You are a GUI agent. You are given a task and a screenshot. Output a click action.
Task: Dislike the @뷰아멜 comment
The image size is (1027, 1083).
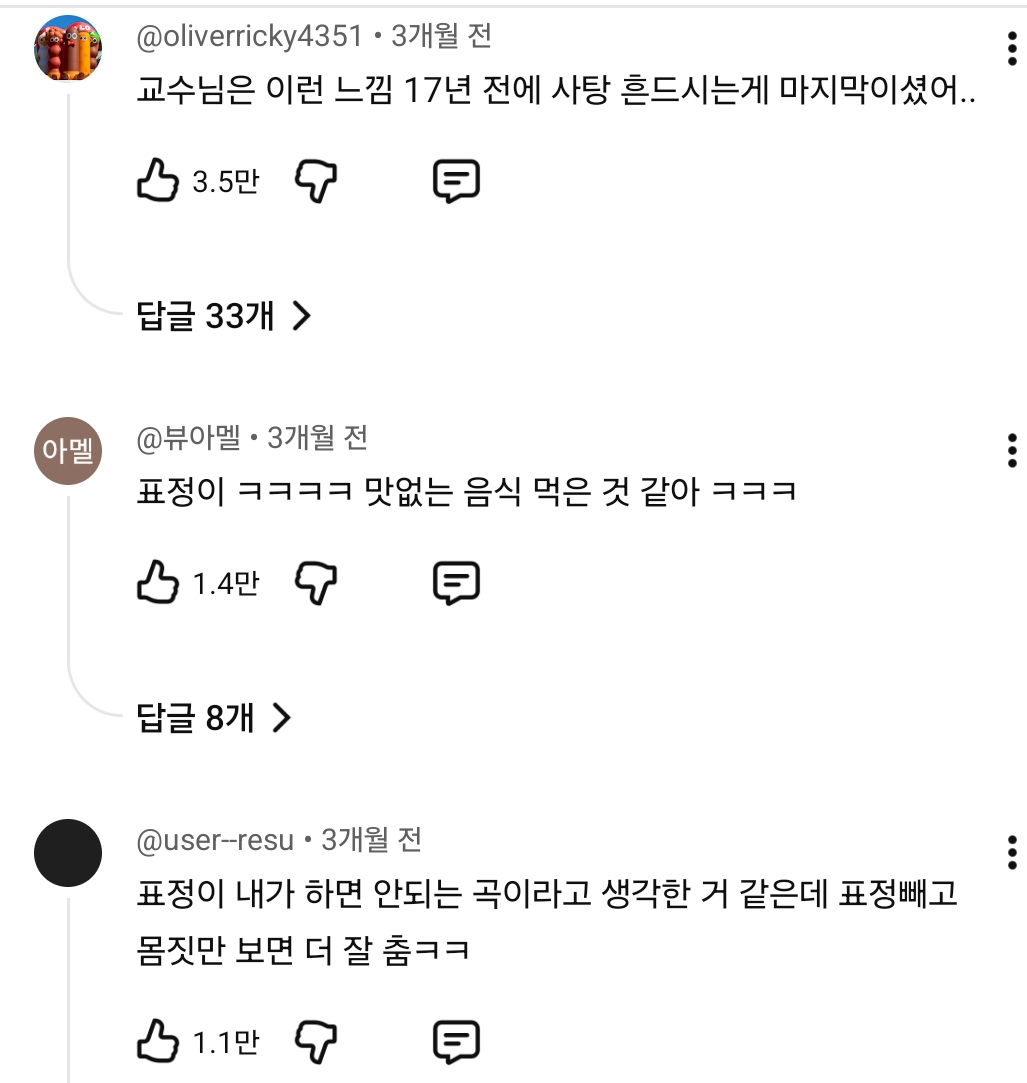point(316,583)
